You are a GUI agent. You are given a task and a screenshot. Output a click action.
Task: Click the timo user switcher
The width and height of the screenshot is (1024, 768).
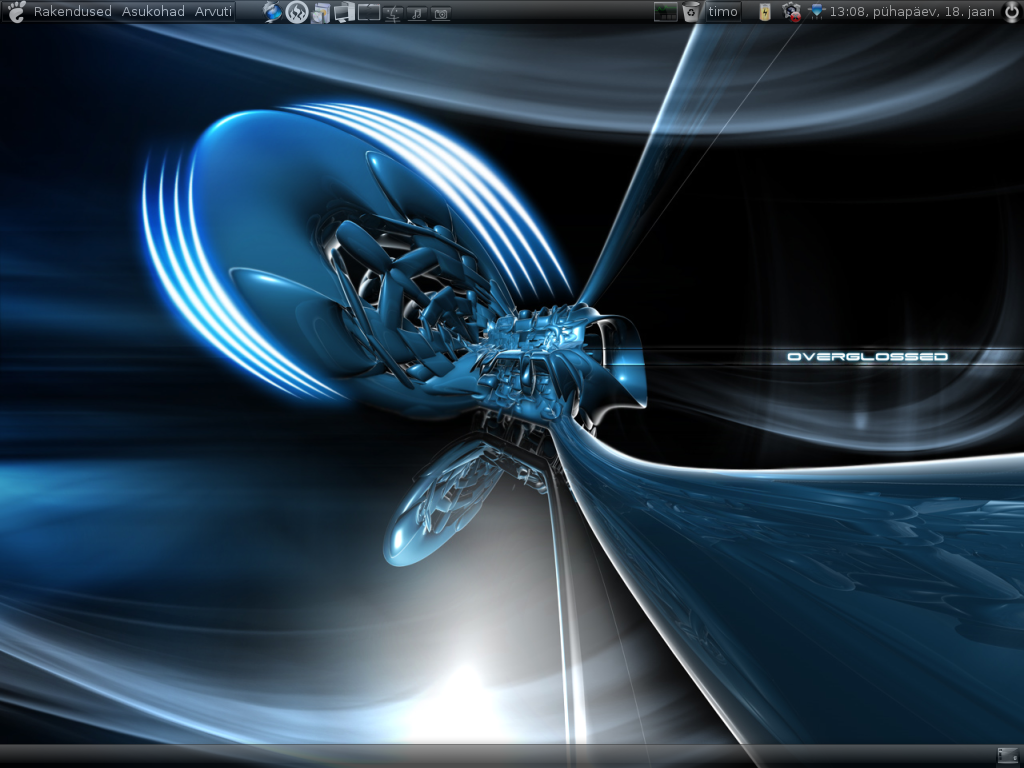723,12
